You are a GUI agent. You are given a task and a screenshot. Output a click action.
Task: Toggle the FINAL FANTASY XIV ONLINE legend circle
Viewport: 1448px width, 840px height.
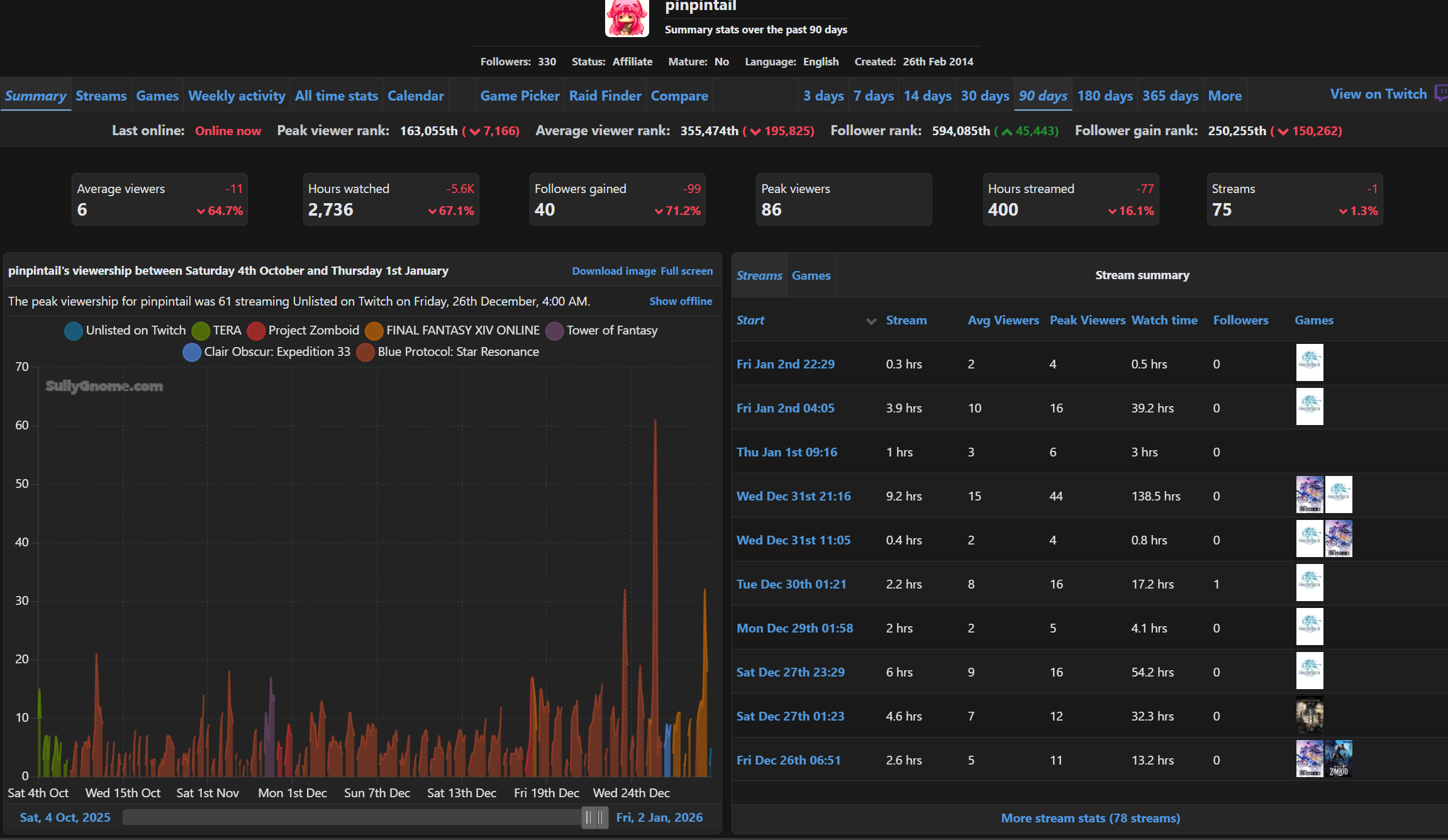click(x=374, y=331)
